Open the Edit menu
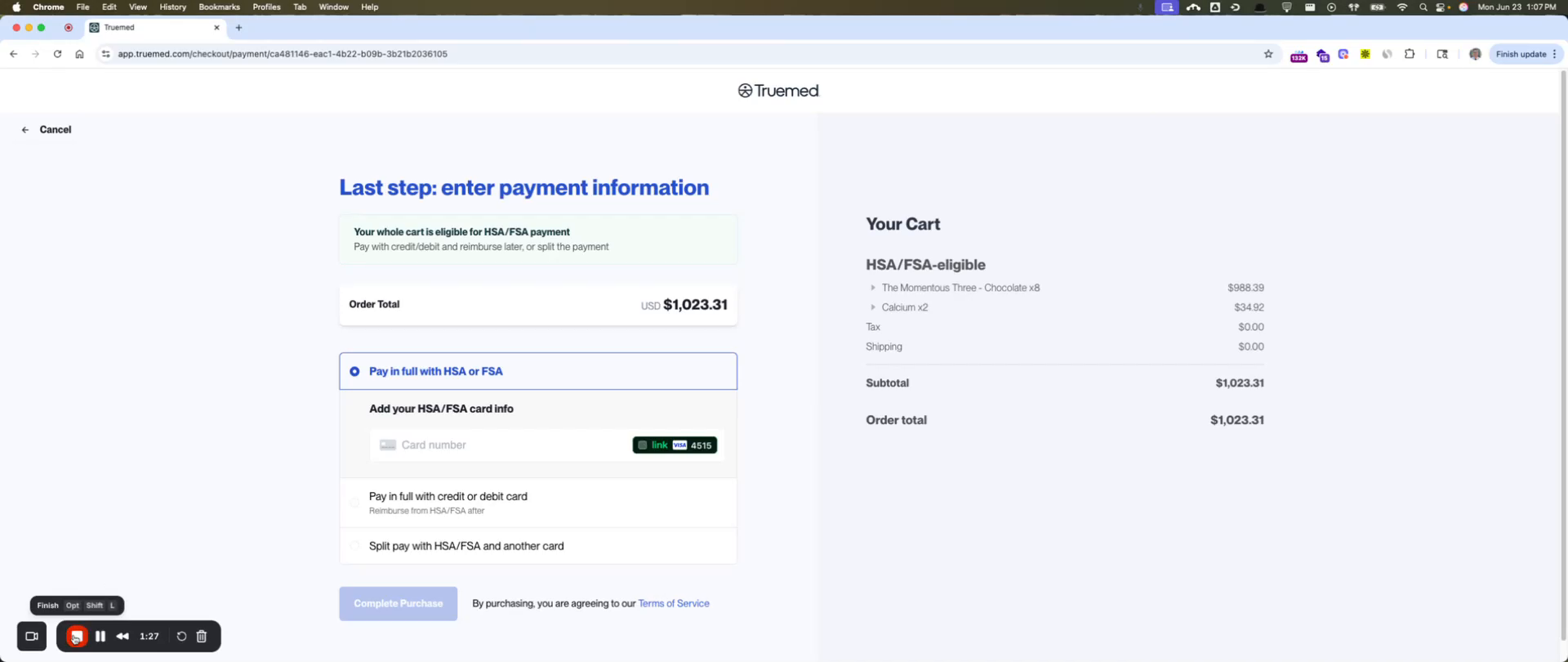 [109, 7]
